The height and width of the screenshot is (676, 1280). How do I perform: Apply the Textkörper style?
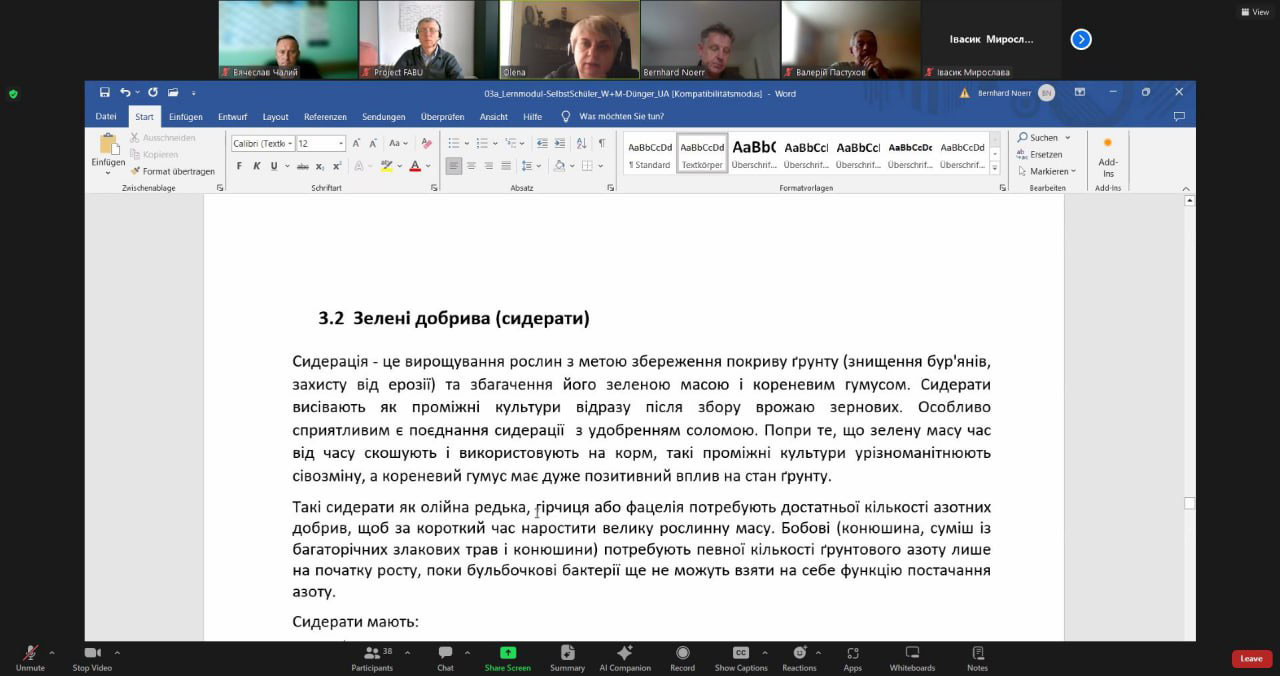[x=702, y=153]
